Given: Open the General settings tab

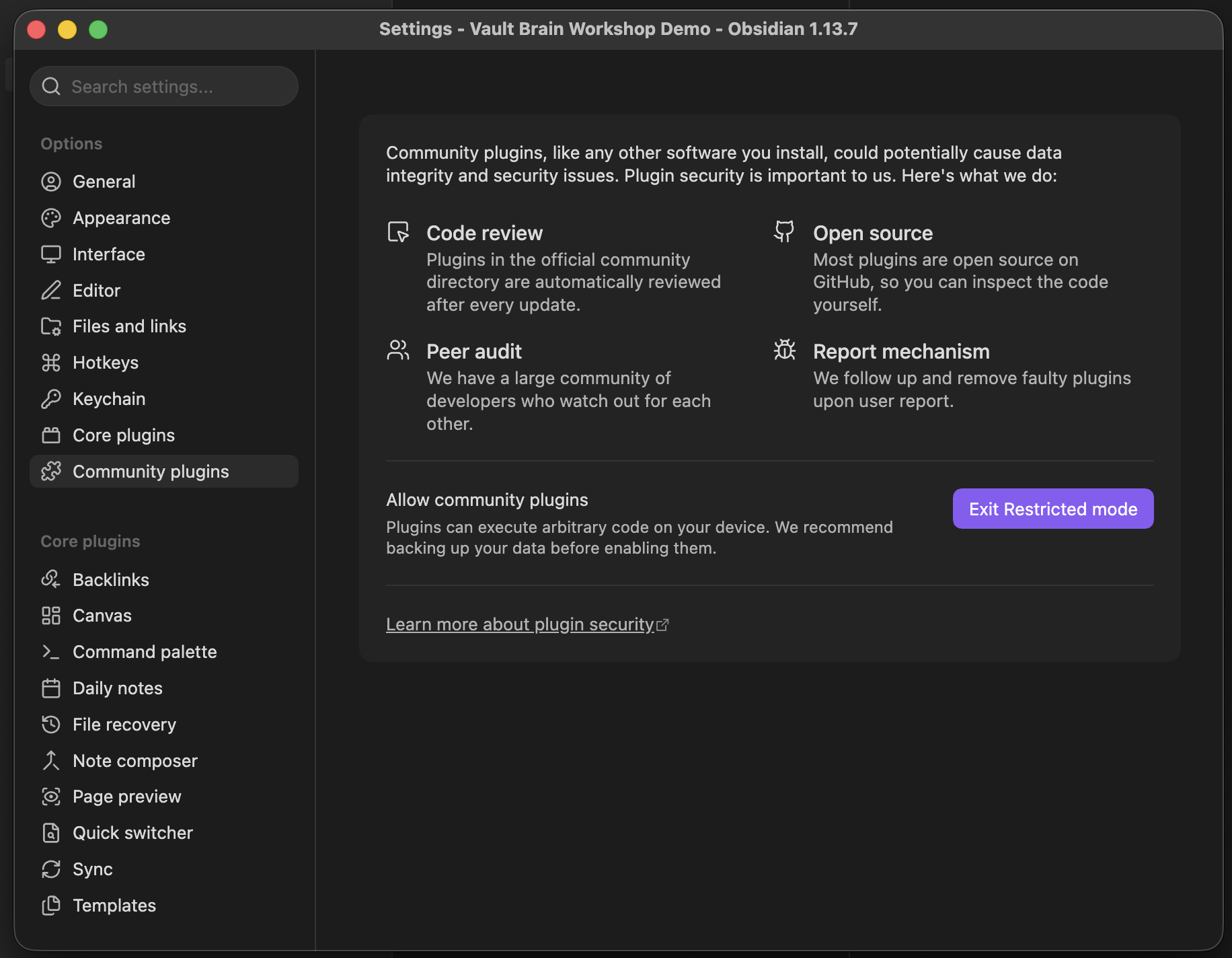Looking at the screenshot, I should click(x=164, y=182).
